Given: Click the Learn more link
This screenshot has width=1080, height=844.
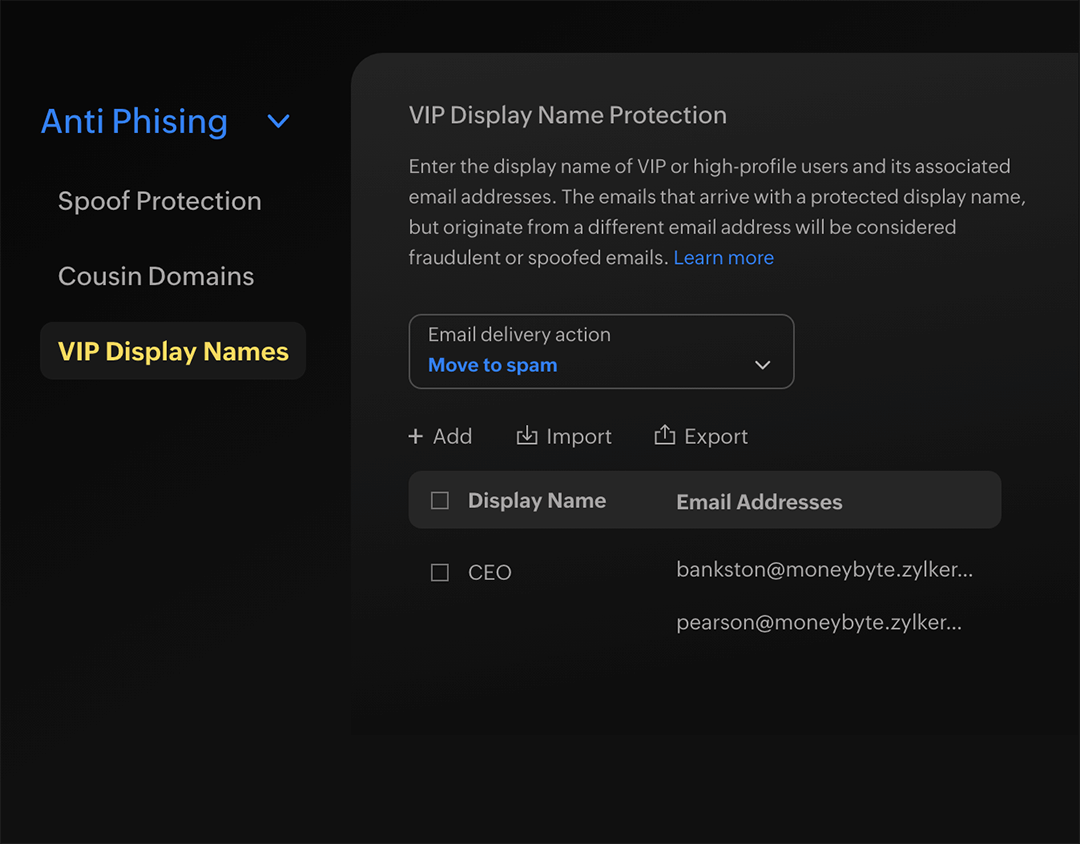Looking at the screenshot, I should coord(723,257).
